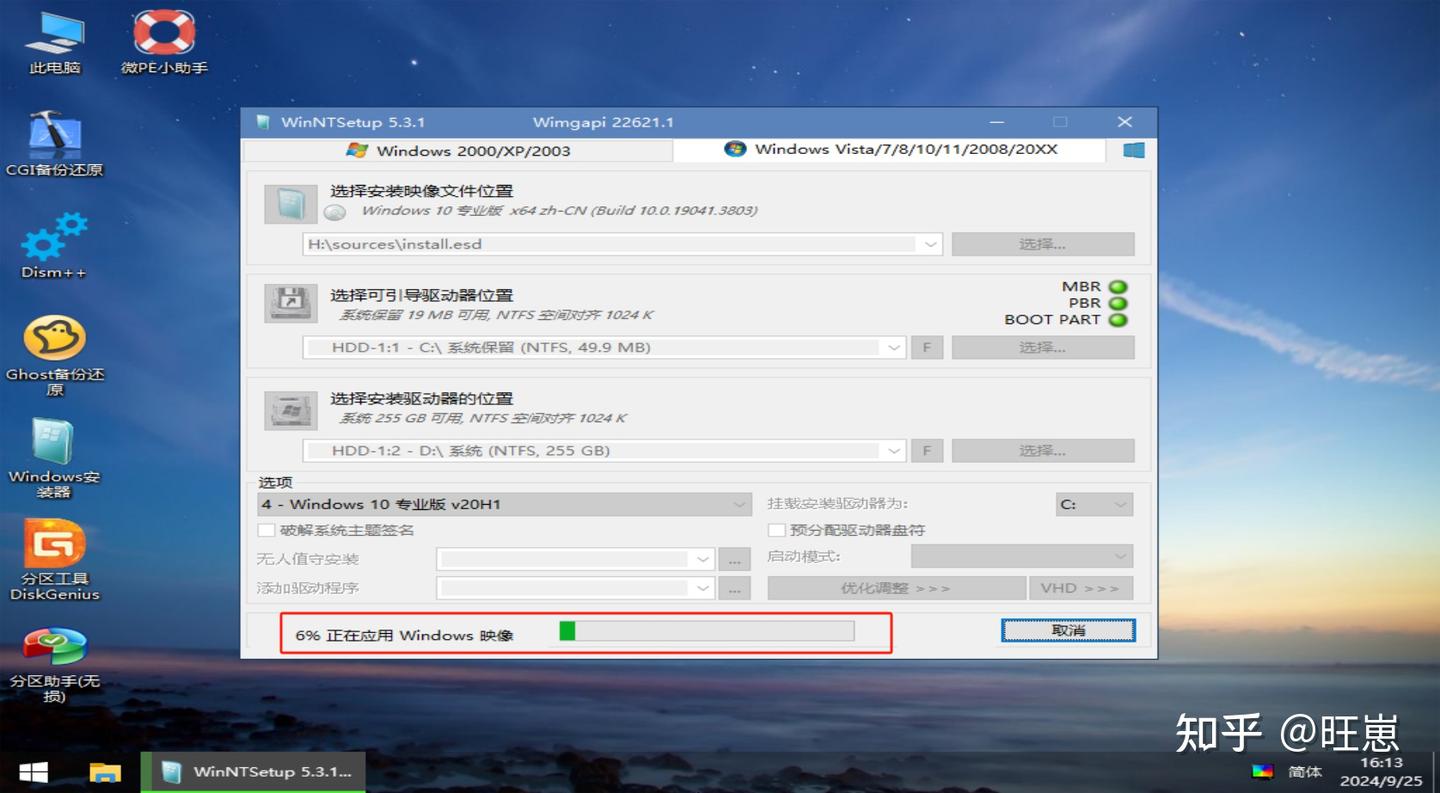Image resolution: width=1440 pixels, height=793 pixels.
Task: Open 优化调整 settings
Action: [895, 587]
